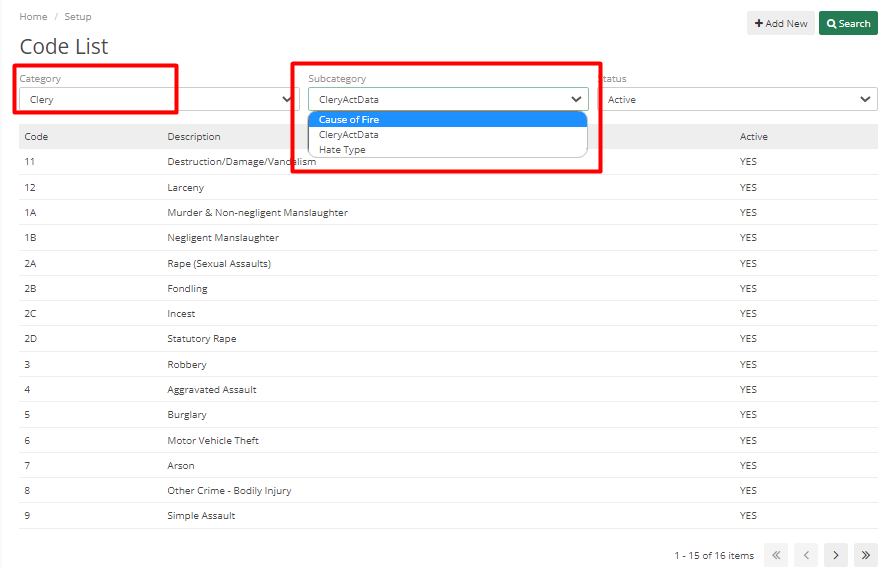Select the Fondling row
This screenshot has width=894, height=569.
pyautogui.click(x=448, y=288)
